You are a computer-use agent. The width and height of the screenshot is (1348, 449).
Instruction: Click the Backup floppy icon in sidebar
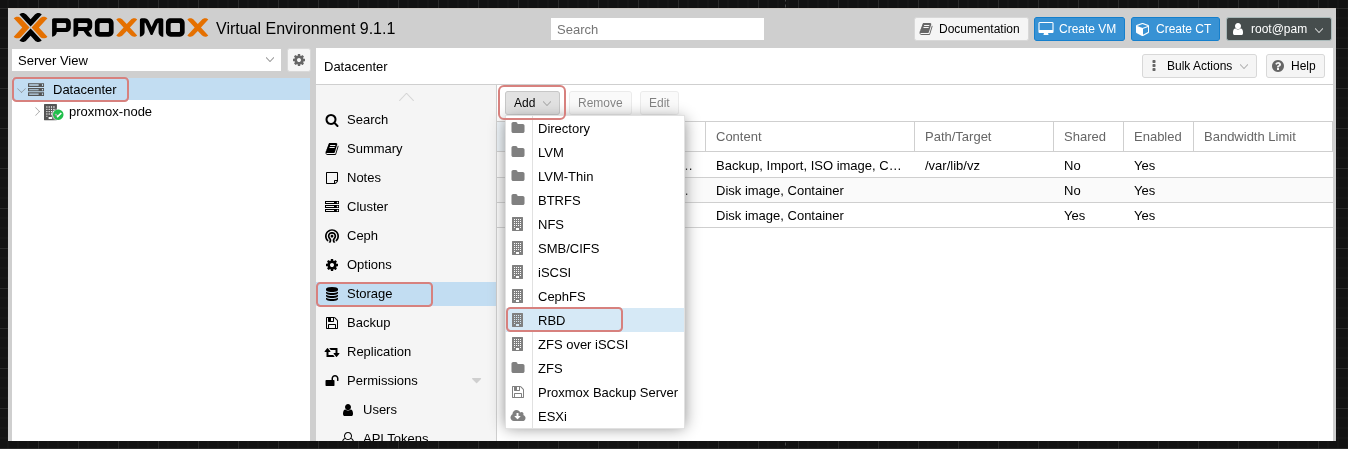point(332,323)
